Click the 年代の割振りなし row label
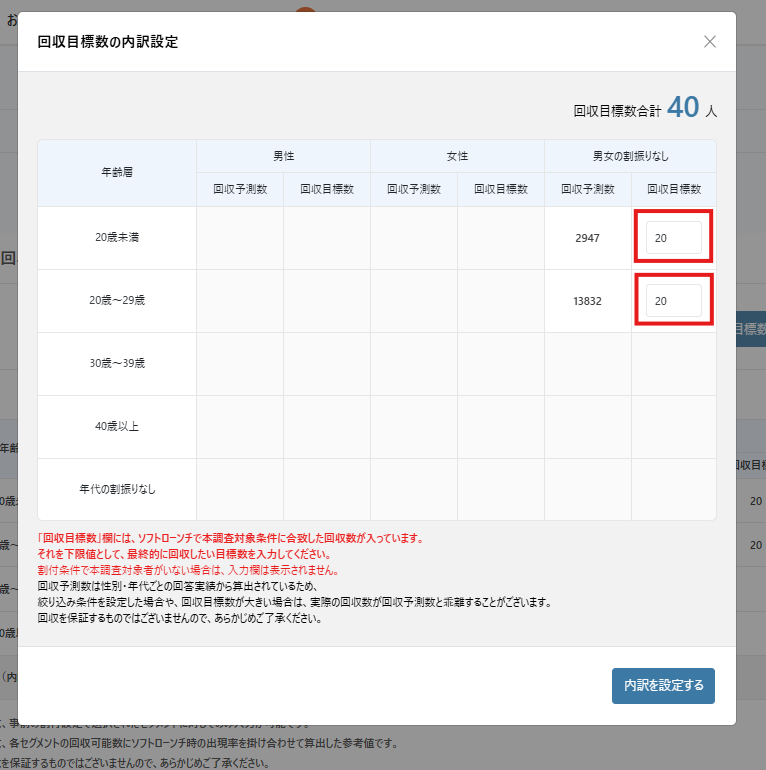This screenshot has height=770, width=766. (117, 489)
